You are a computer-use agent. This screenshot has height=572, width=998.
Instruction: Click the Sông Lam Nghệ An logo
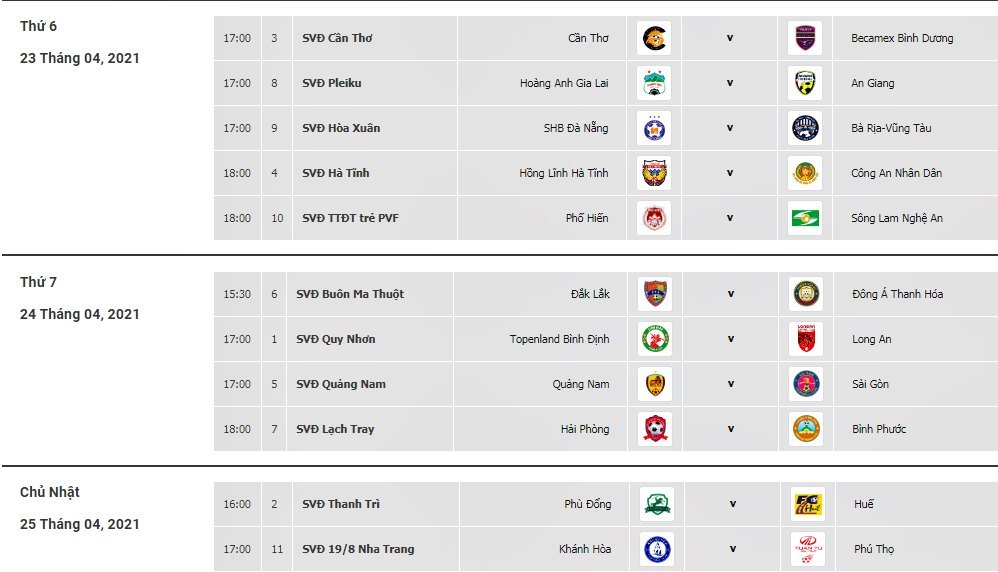pos(805,219)
